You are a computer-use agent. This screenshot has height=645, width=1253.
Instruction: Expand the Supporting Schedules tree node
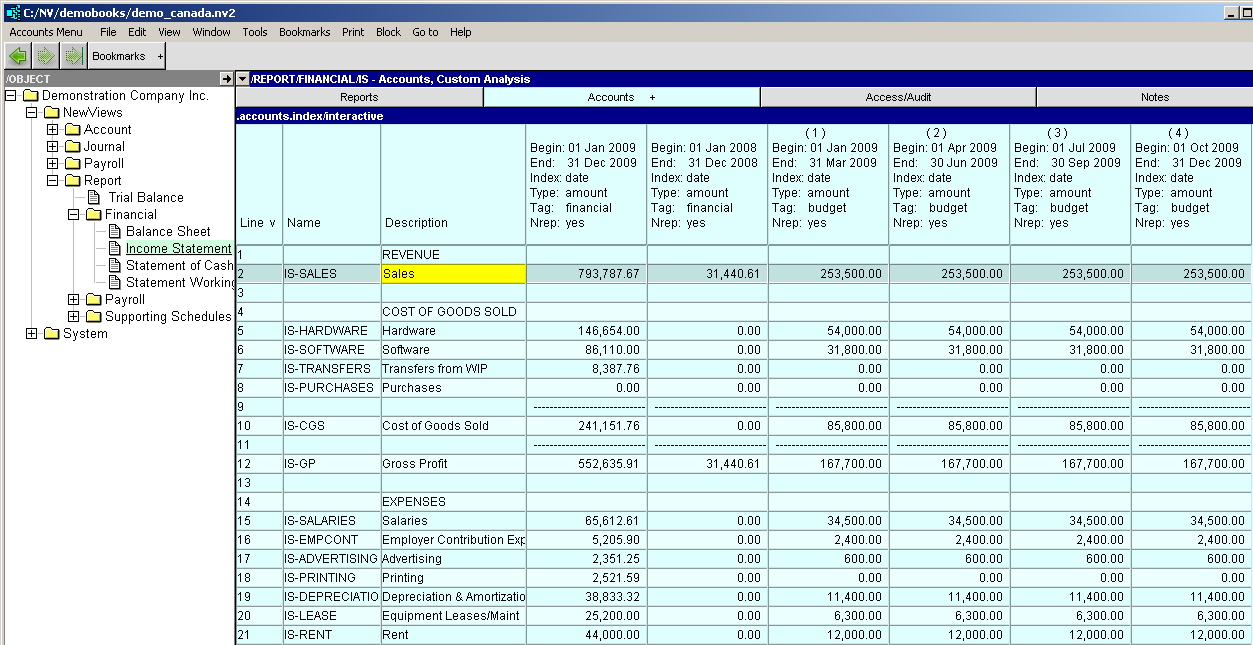73,317
